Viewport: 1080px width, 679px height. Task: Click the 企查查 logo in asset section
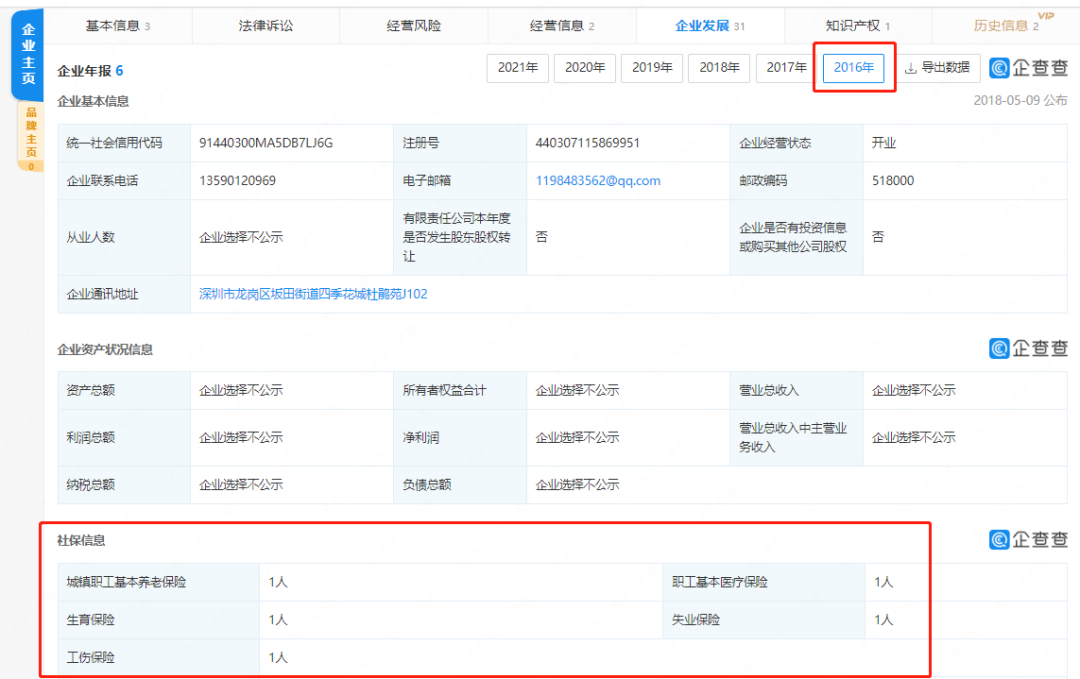pos(1028,348)
